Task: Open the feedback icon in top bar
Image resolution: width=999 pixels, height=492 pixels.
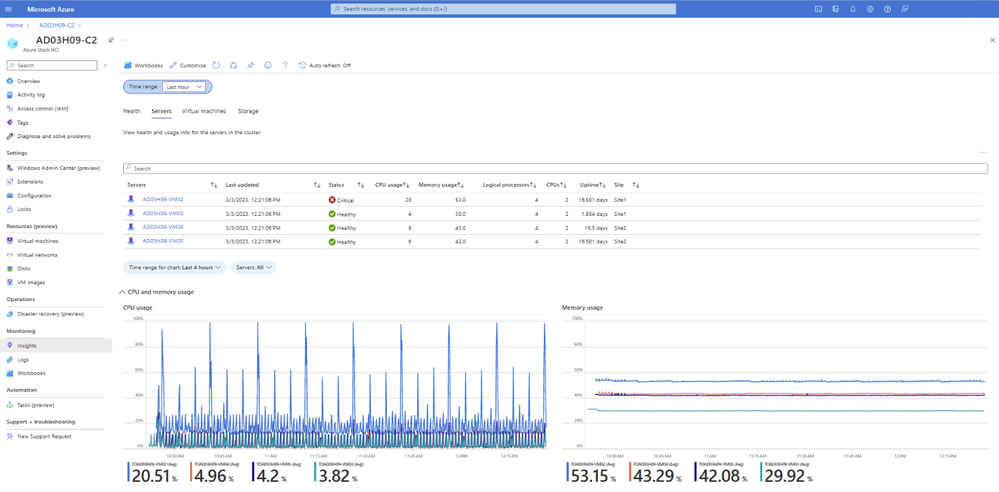Action: point(905,9)
